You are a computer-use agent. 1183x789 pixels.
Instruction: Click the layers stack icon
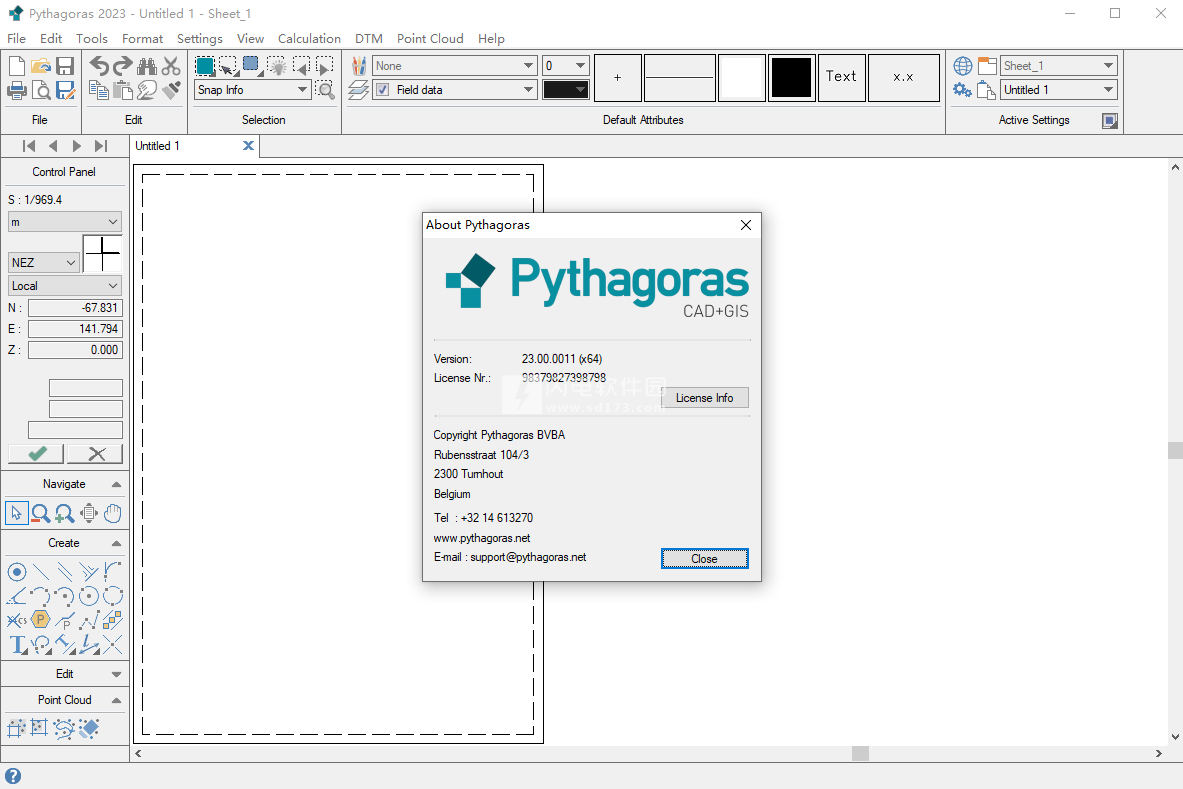coord(359,91)
